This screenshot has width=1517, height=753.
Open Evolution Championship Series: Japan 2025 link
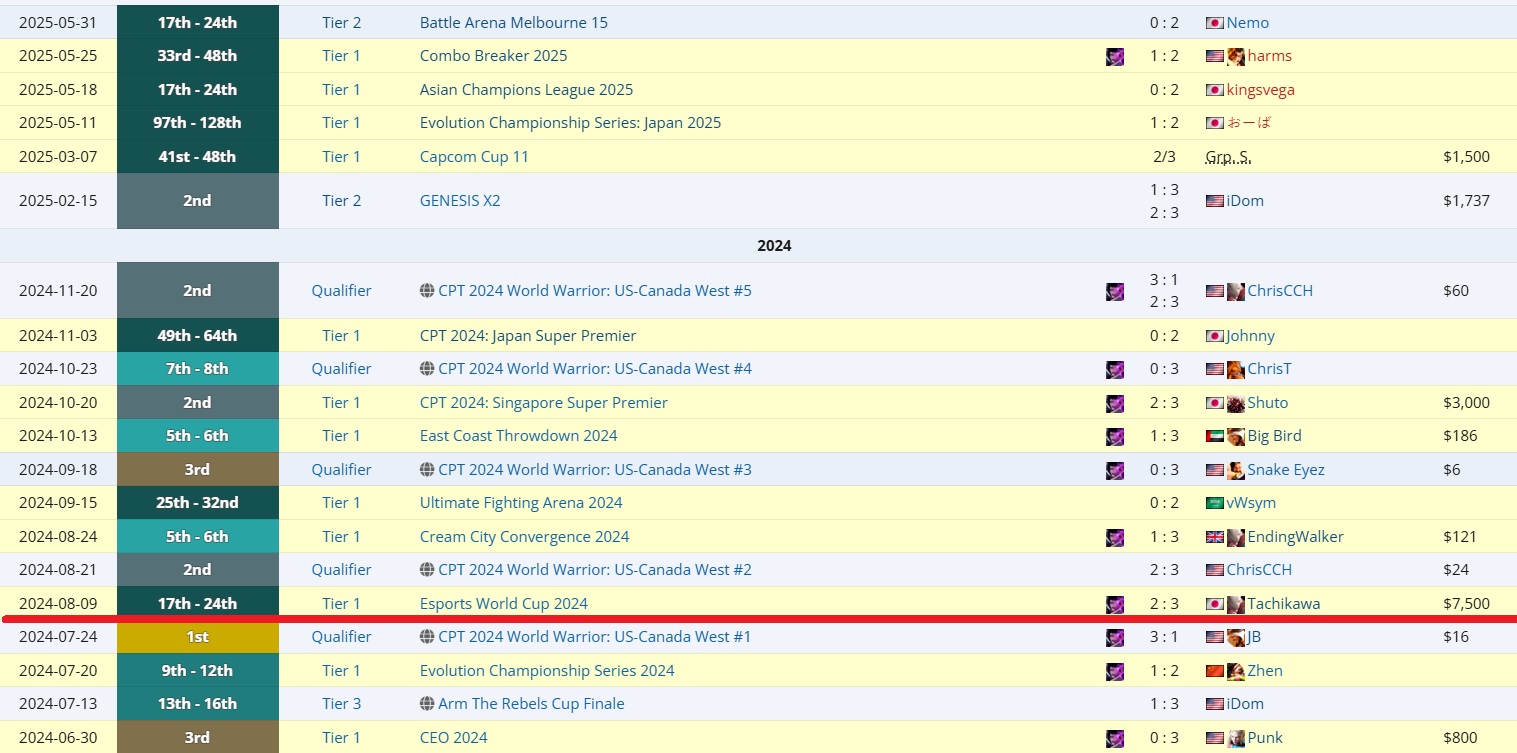[x=570, y=123]
